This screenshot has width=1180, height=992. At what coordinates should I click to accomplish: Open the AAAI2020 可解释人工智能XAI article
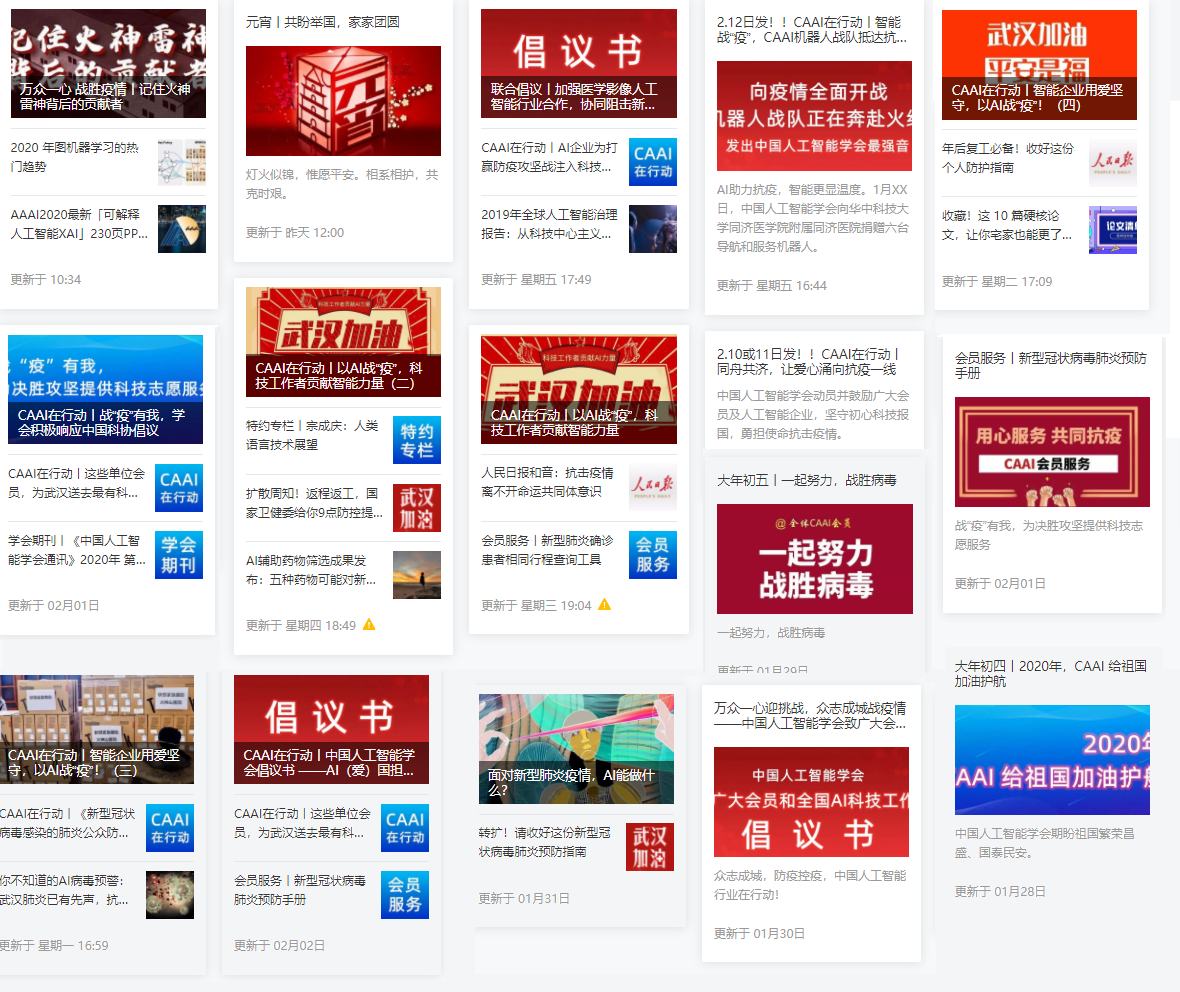click(80, 224)
